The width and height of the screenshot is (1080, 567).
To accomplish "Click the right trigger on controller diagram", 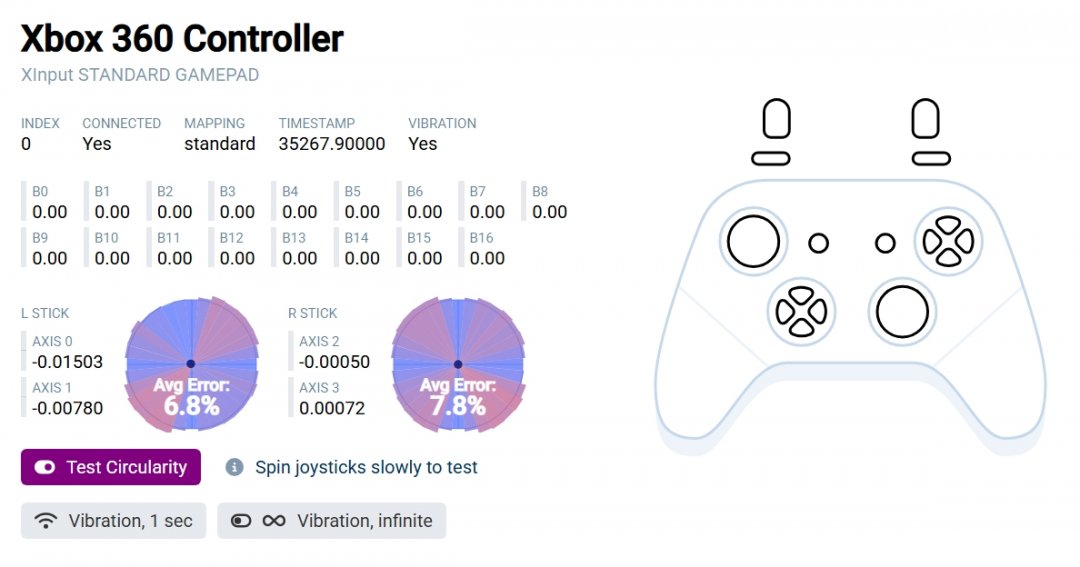I will [x=926, y=119].
